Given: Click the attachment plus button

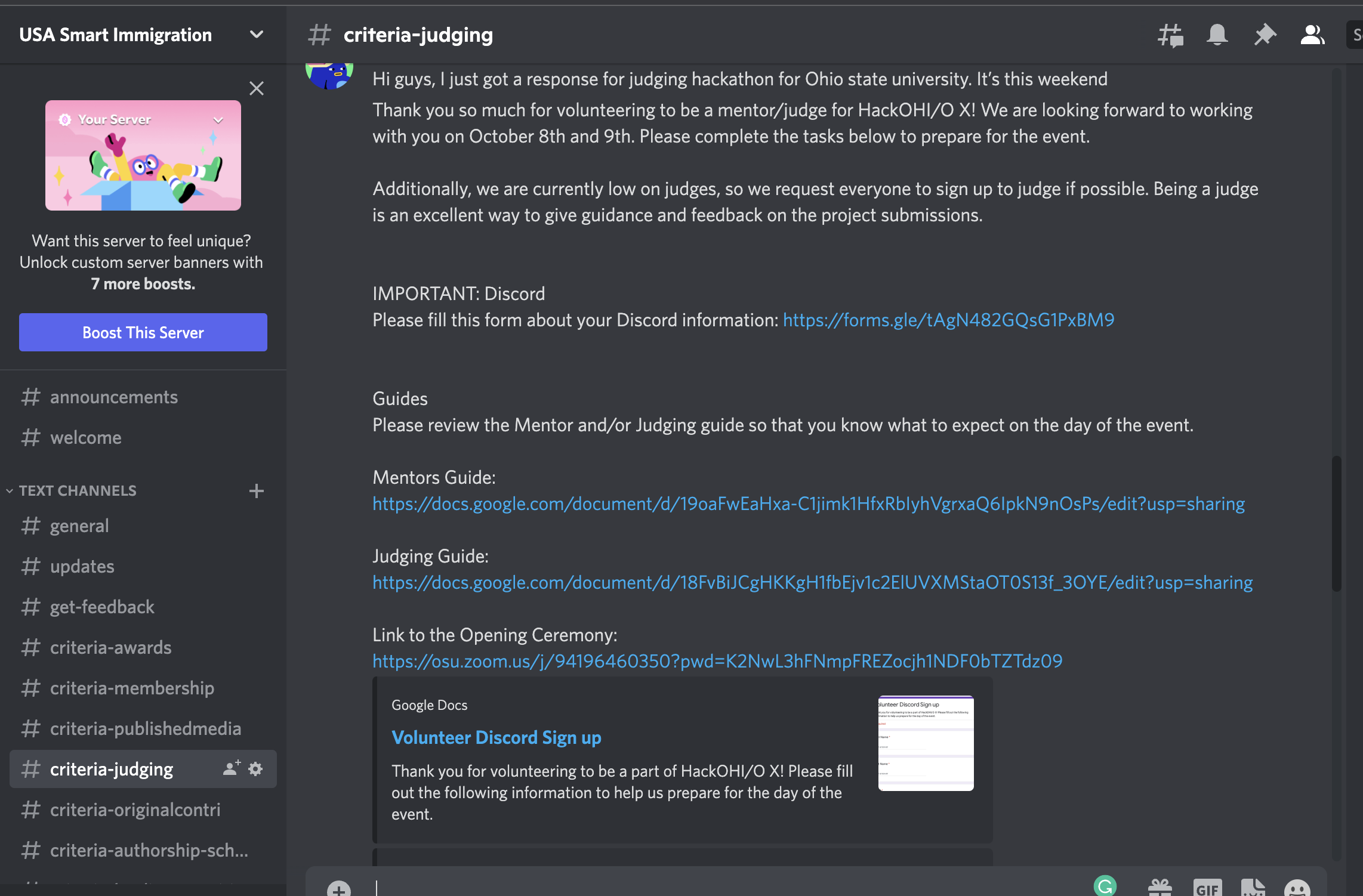Looking at the screenshot, I should [339, 890].
